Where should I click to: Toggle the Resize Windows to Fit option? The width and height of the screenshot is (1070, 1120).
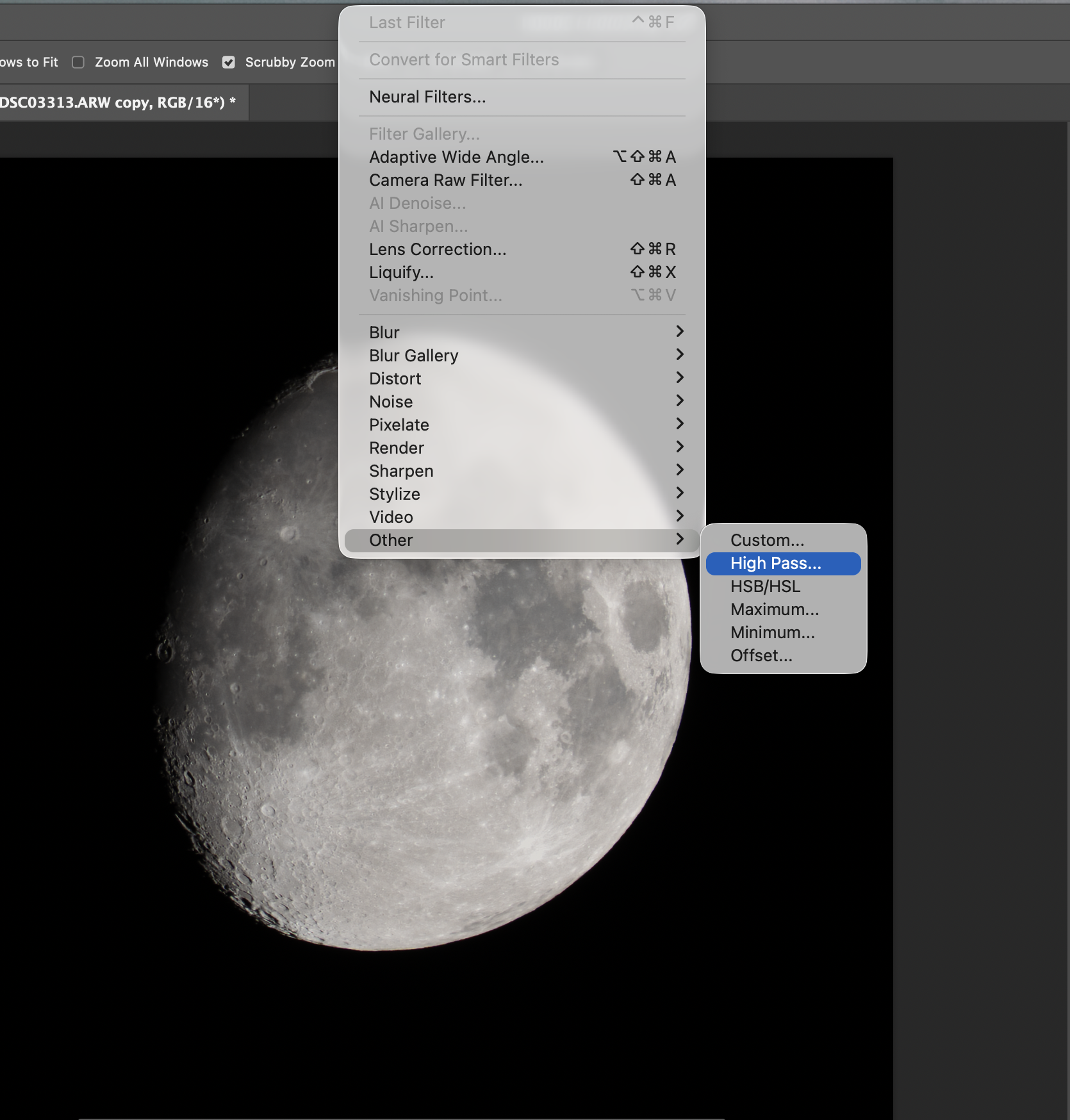pos(29,62)
